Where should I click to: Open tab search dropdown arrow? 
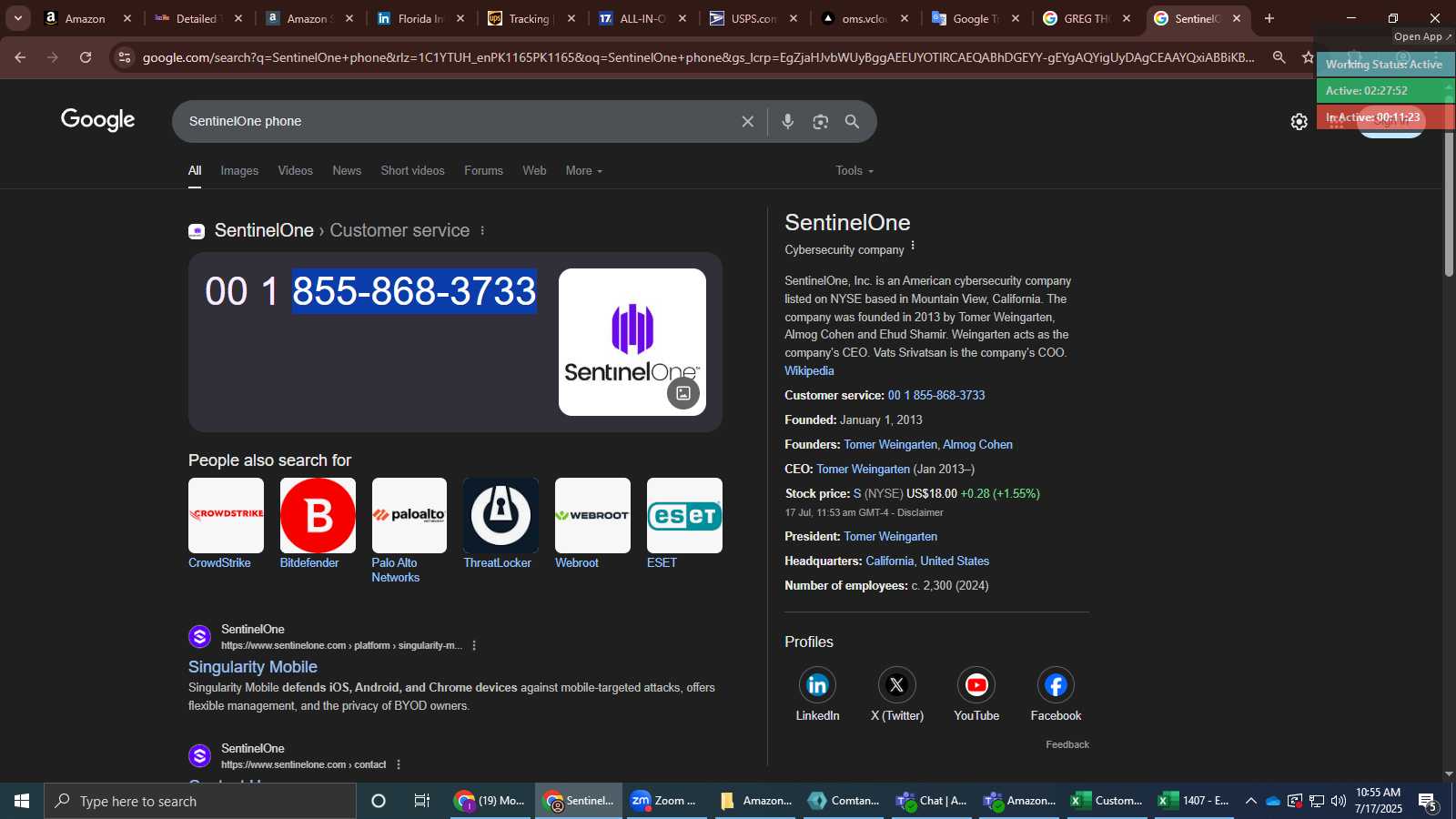point(18,18)
